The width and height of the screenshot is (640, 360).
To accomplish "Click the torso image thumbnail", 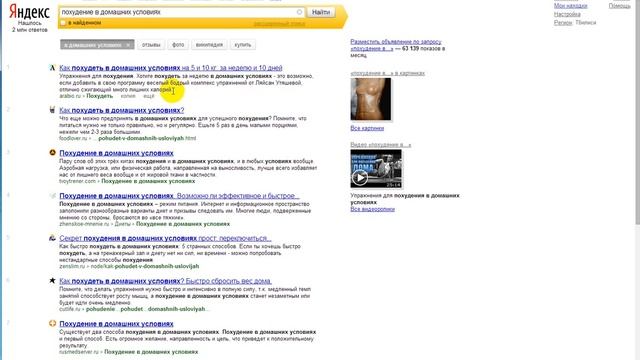I will click(371, 99).
